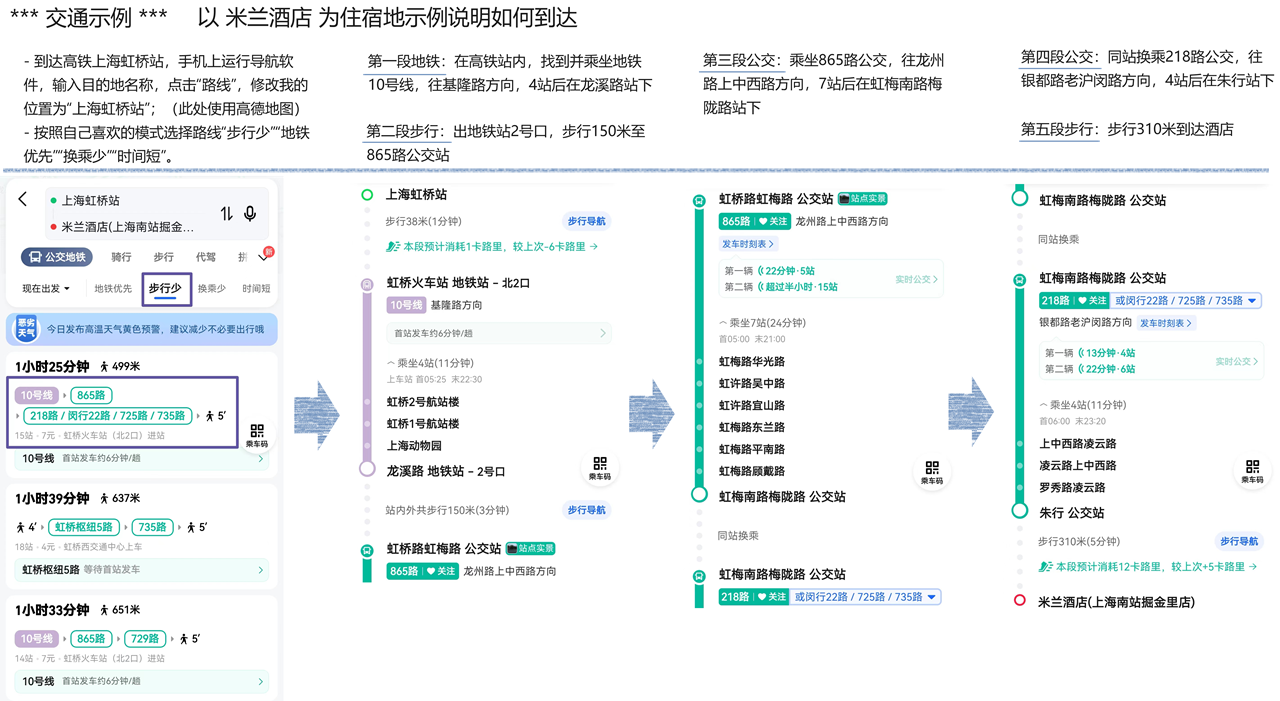Screen dimensions: 1280x701
Task: Open 发车时刻表 beside 银都路老沪闵路方向
Action: tap(1166, 323)
